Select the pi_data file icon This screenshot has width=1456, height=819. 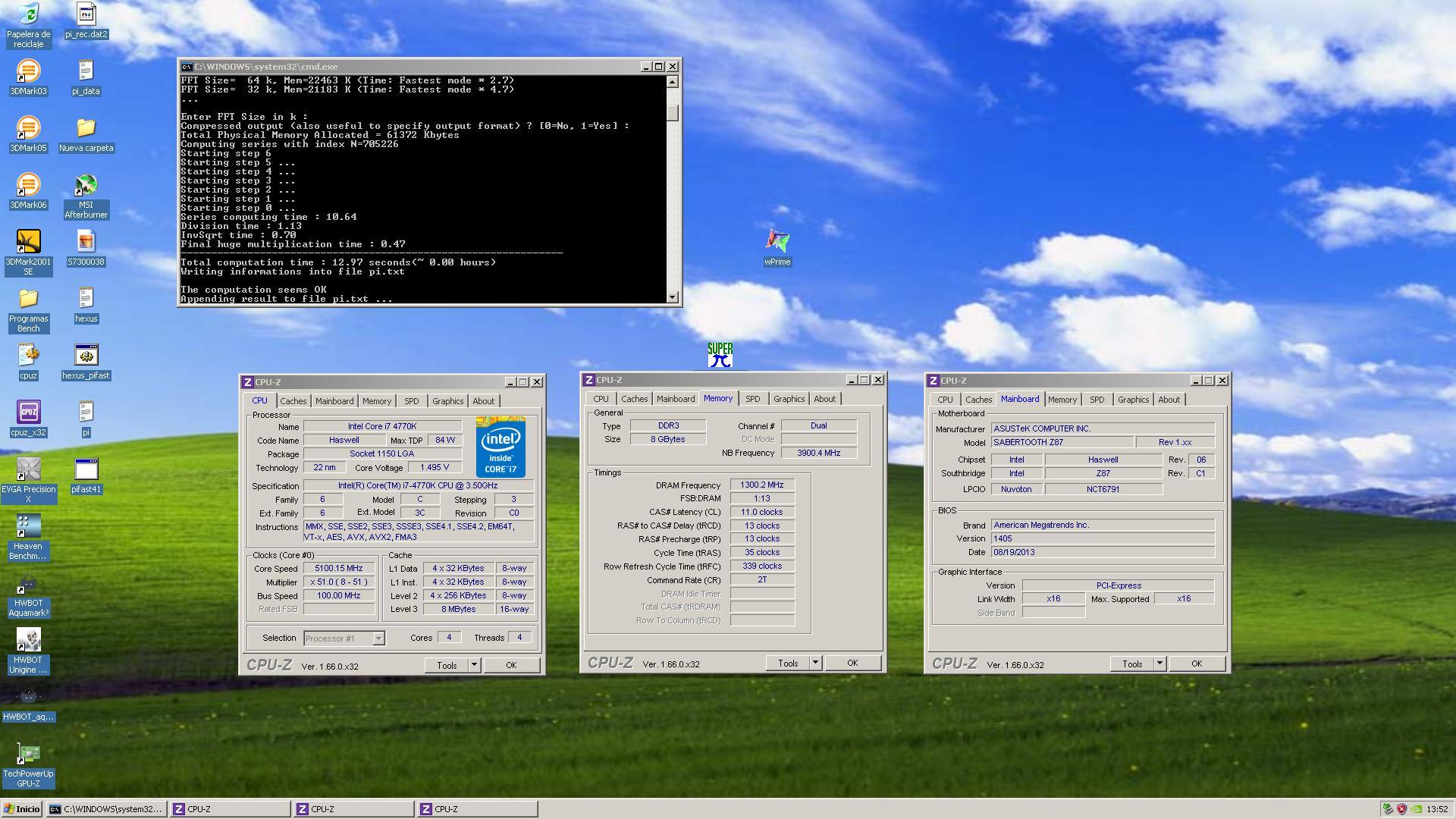(x=86, y=77)
